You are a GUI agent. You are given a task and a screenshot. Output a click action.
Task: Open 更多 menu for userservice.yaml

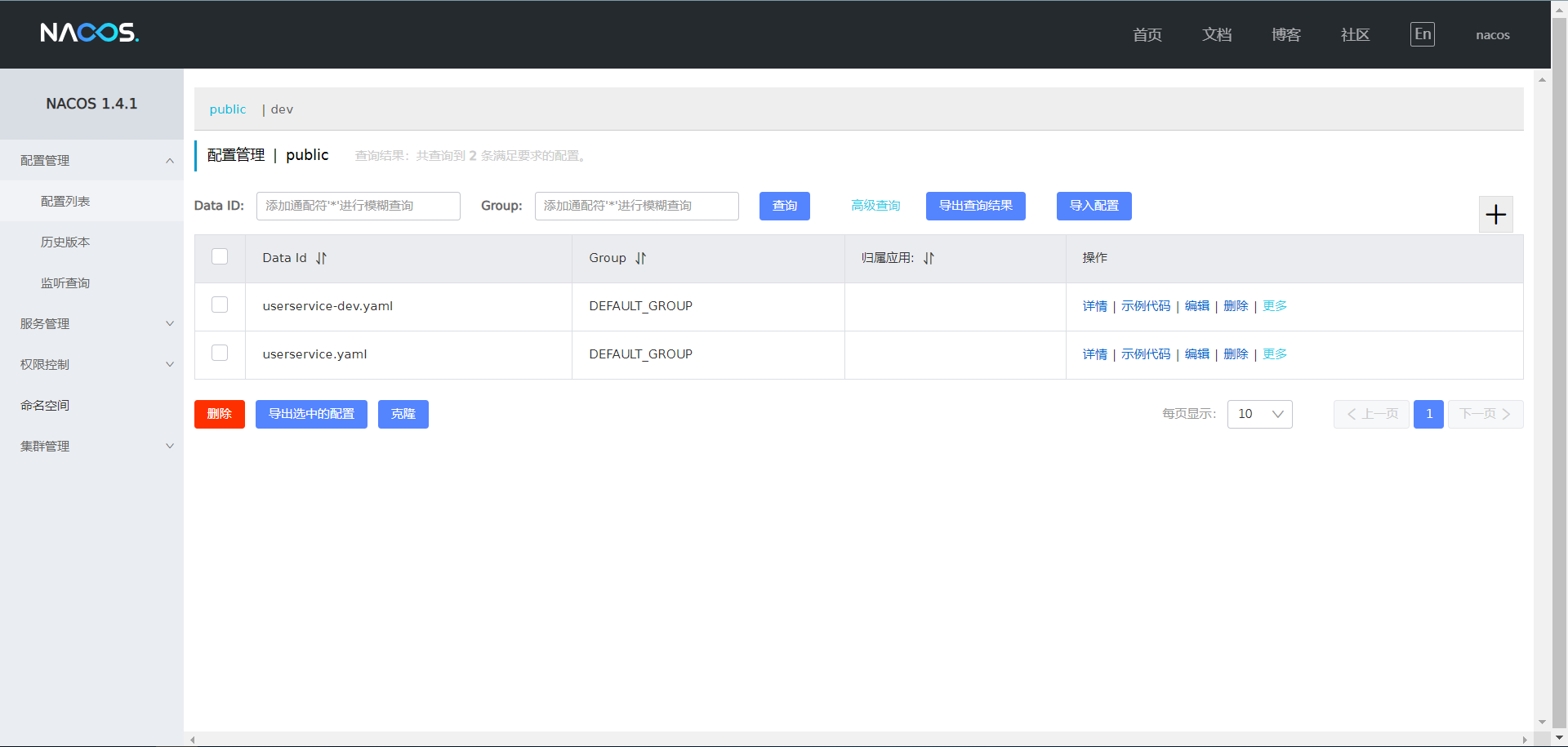[x=1275, y=354]
